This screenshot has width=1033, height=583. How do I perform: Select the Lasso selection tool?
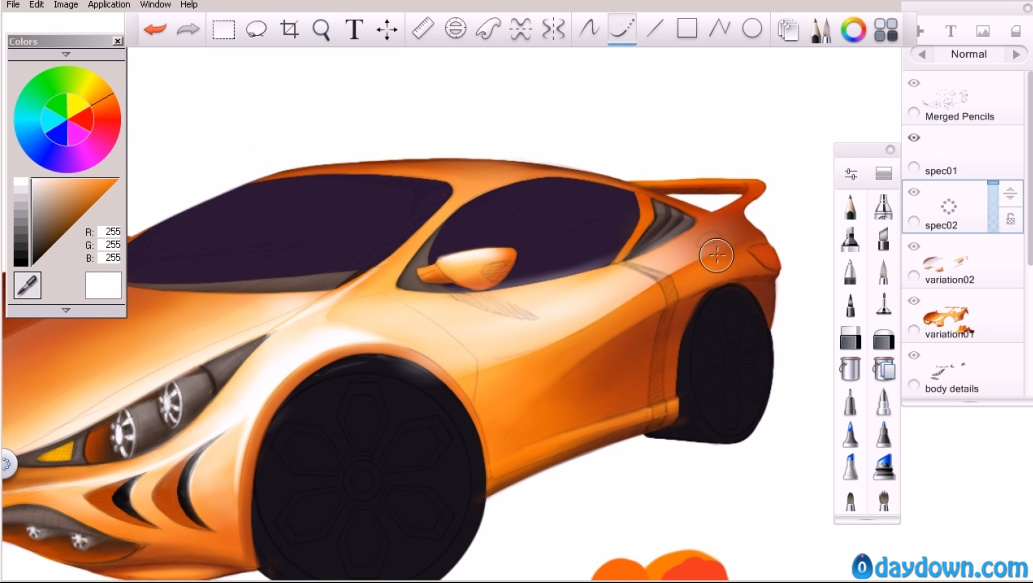coord(256,29)
